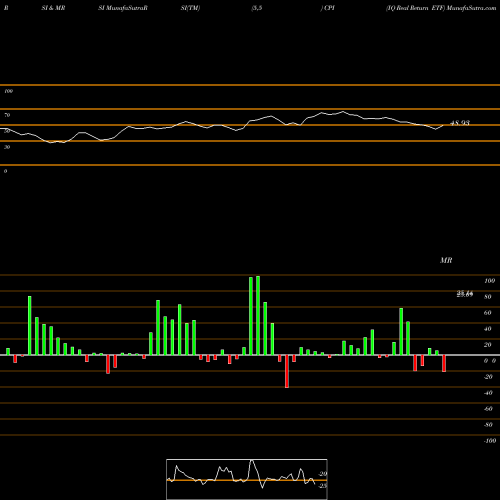This screenshot has width=500, height=500.
Task: Select the 'SI(TM)' header text
Action: [x=190, y=8]
